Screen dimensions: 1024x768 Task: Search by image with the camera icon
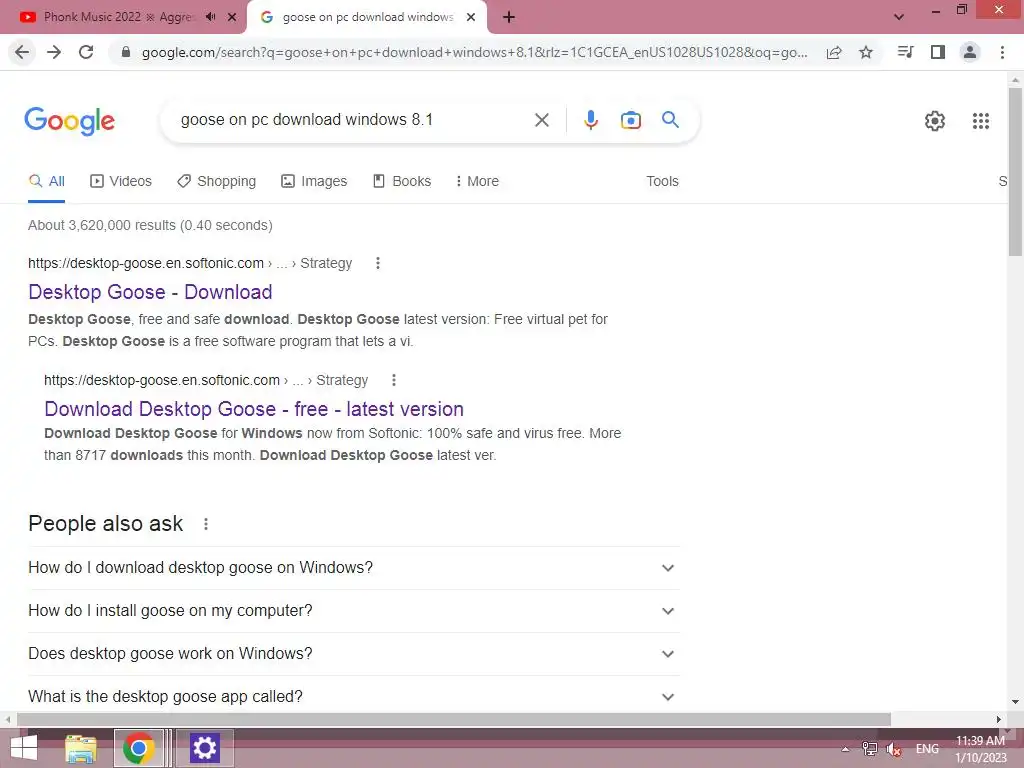tap(631, 120)
